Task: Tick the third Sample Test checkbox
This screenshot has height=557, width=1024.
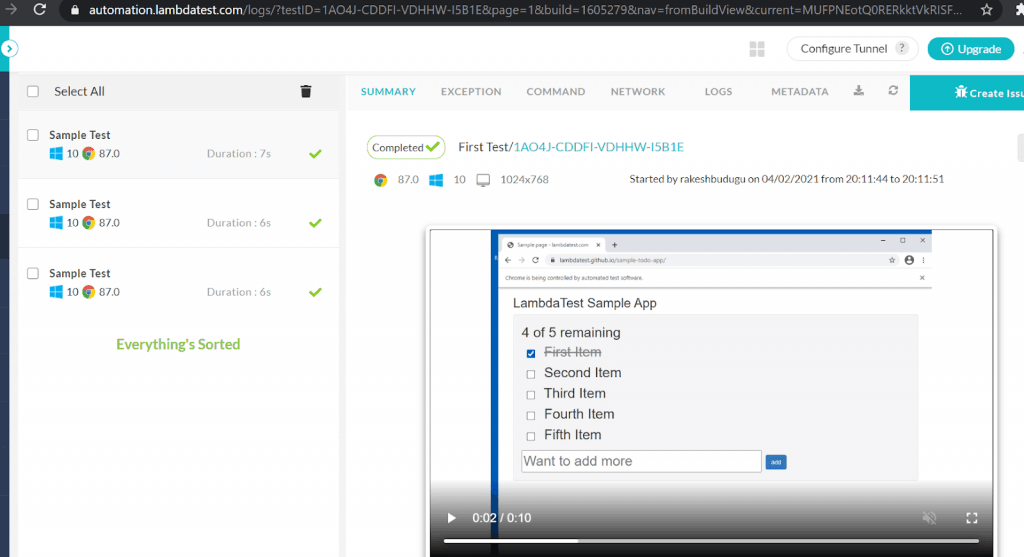Action: click(33, 273)
